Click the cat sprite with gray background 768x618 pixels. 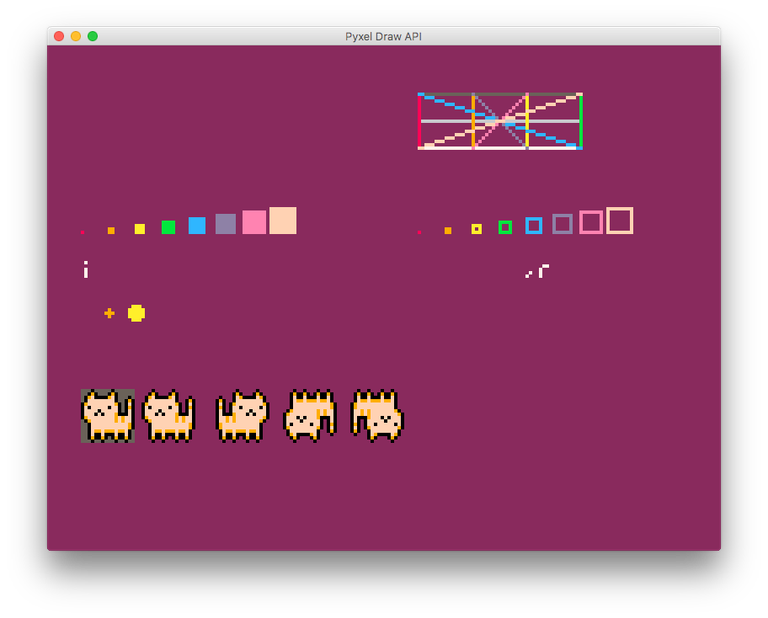[108, 416]
